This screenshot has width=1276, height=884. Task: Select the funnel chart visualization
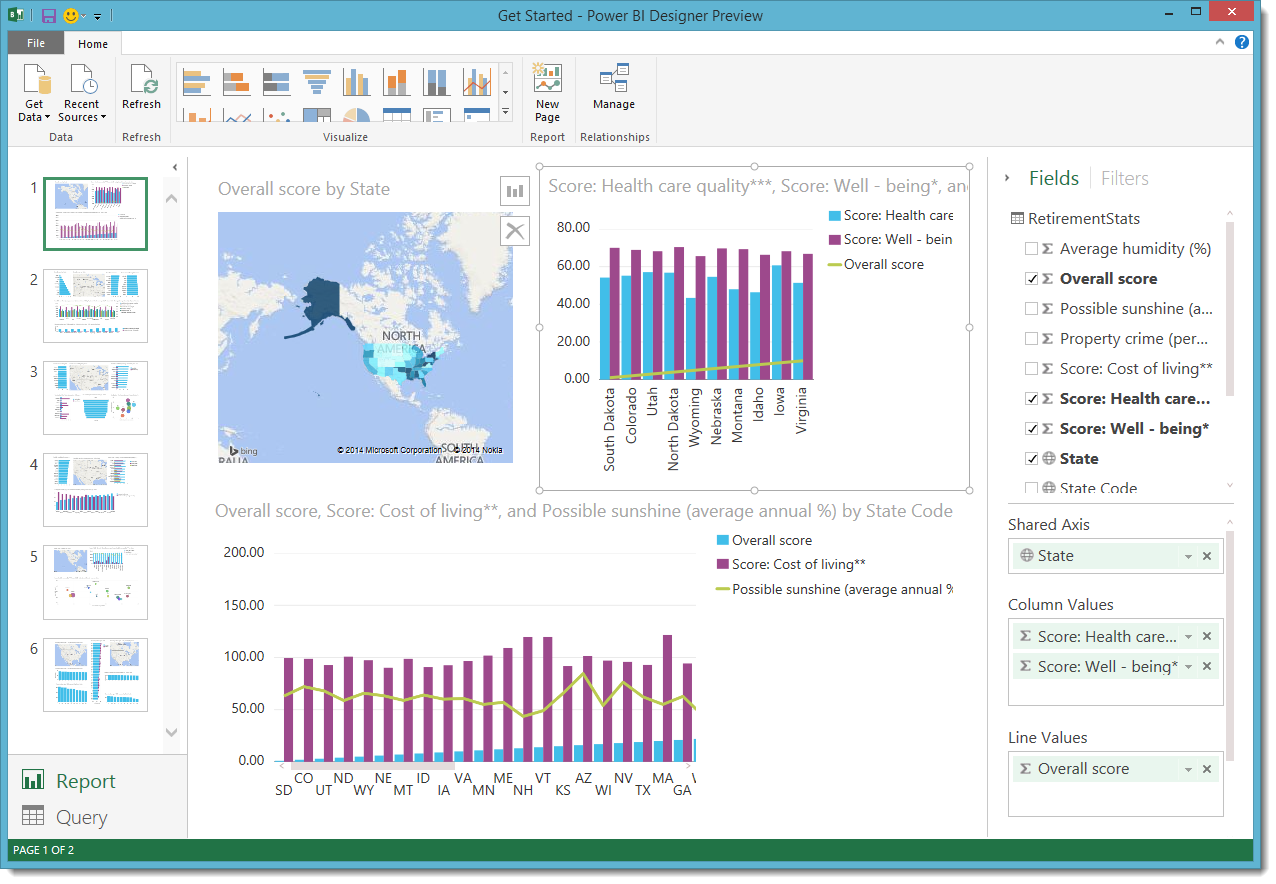point(316,81)
